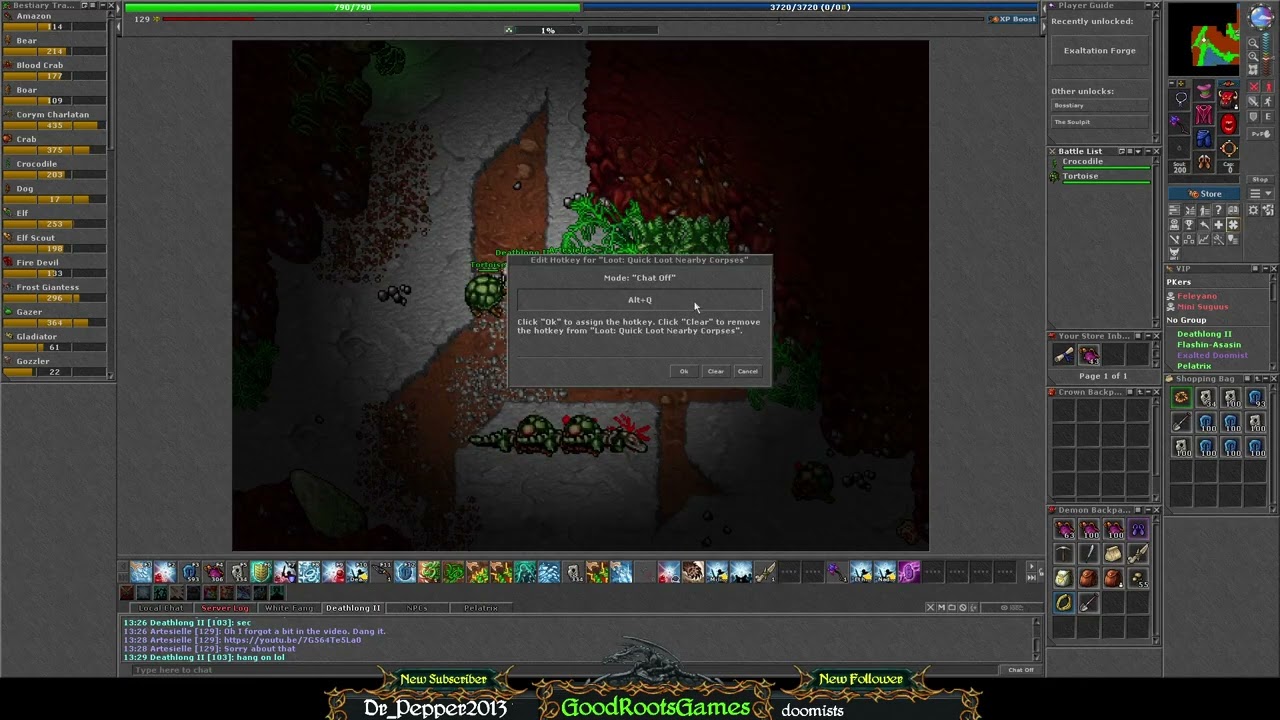Image resolution: width=1280 pixels, height=720 pixels.
Task: Toggle the PvP mode button
Action: click(1260, 134)
